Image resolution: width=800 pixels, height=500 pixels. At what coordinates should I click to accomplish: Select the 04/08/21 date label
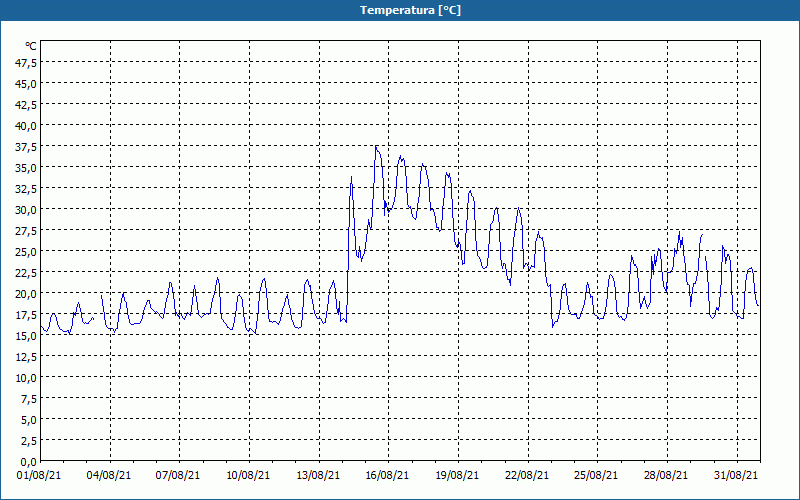coord(109,476)
